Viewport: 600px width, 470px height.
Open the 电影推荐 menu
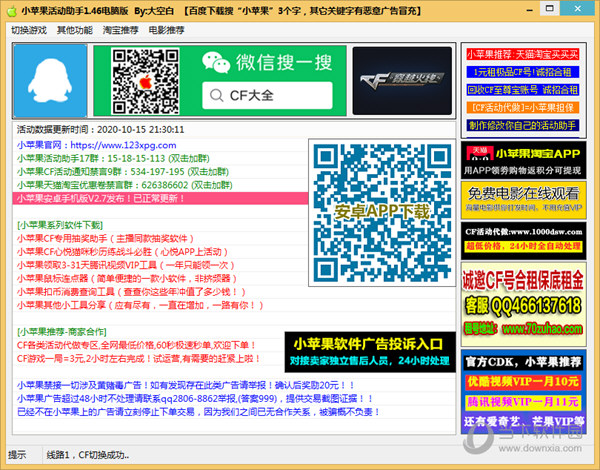point(166,30)
